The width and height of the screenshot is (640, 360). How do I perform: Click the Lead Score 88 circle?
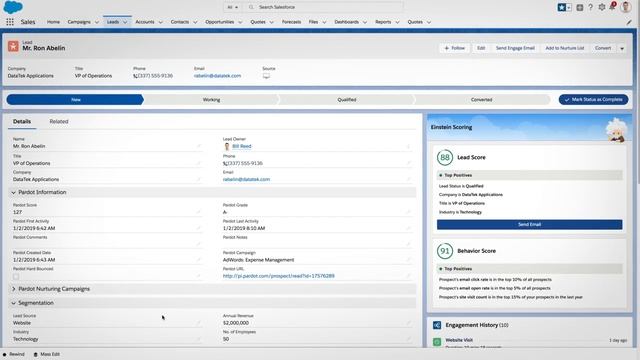(x=444, y=157)
